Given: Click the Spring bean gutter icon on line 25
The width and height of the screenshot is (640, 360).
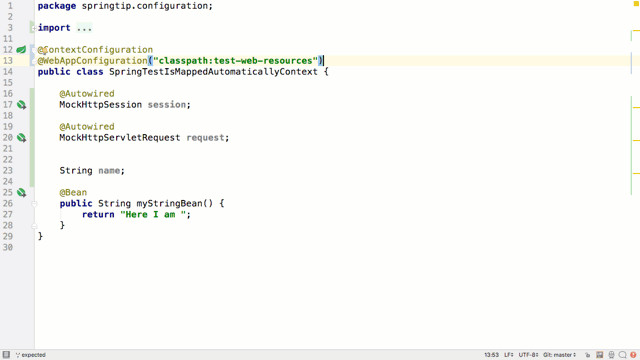Looking at the screenshot, I should point(22,193).
